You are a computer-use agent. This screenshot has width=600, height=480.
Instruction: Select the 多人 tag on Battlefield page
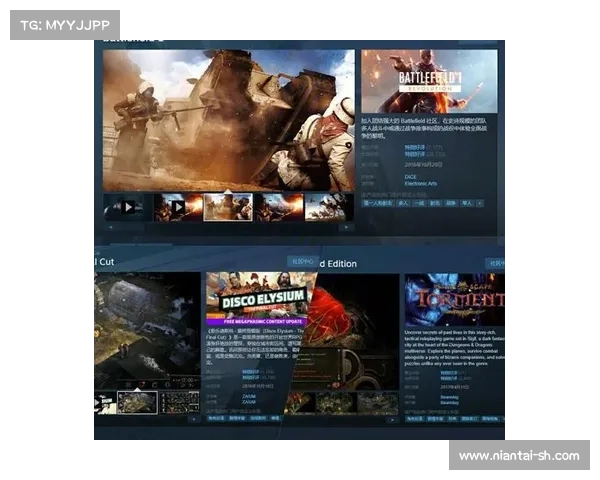pos(403,203)
